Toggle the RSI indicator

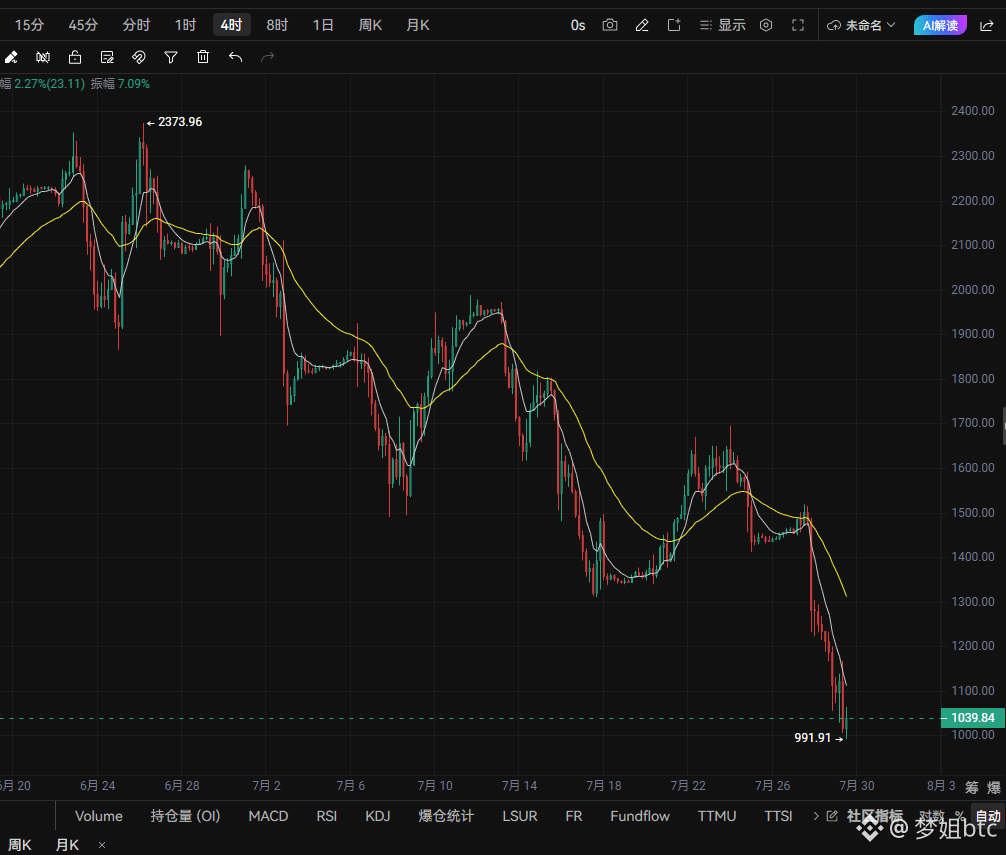327,816
